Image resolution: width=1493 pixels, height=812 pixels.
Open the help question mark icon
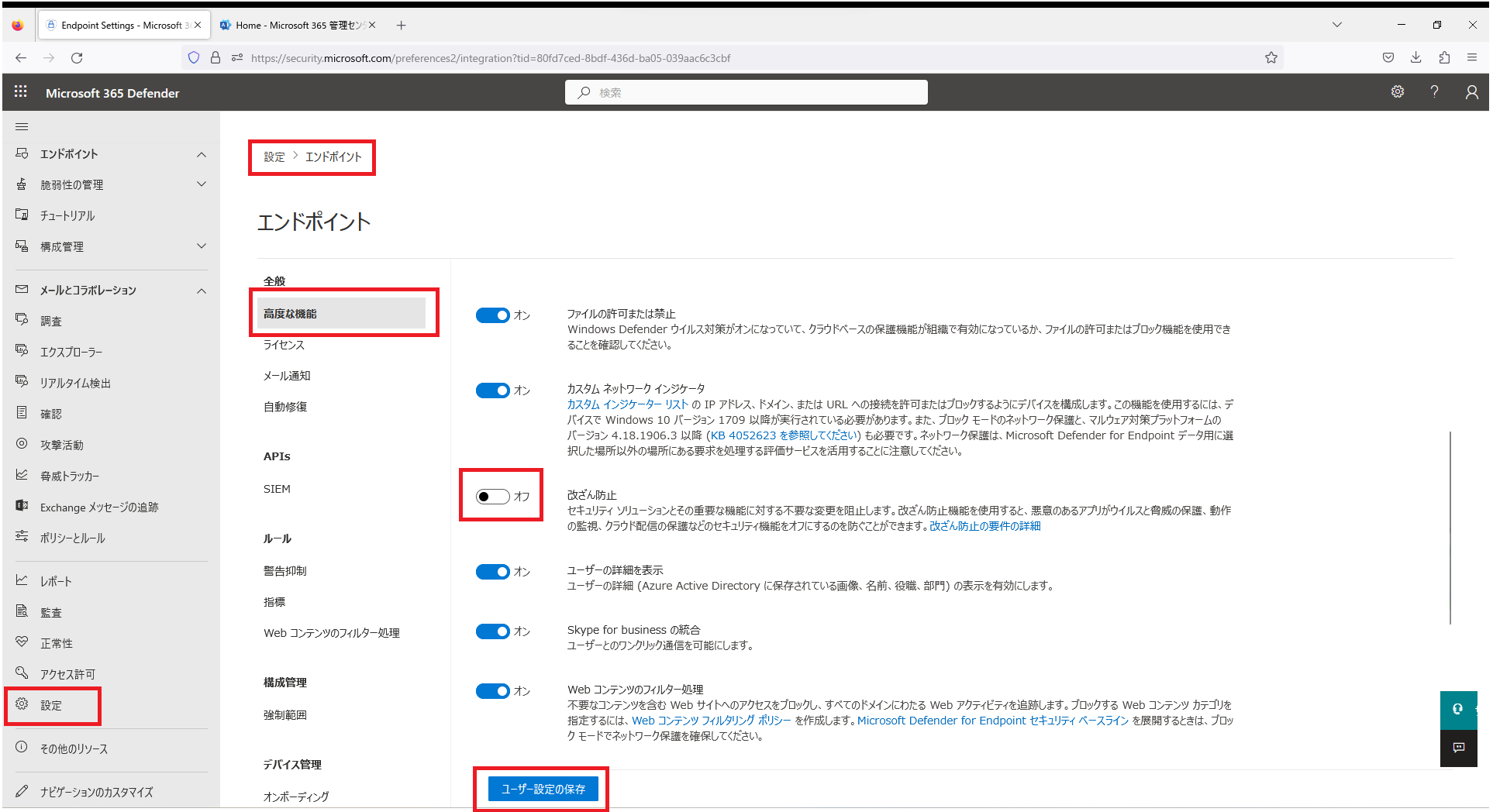(x=1434, y=92)
